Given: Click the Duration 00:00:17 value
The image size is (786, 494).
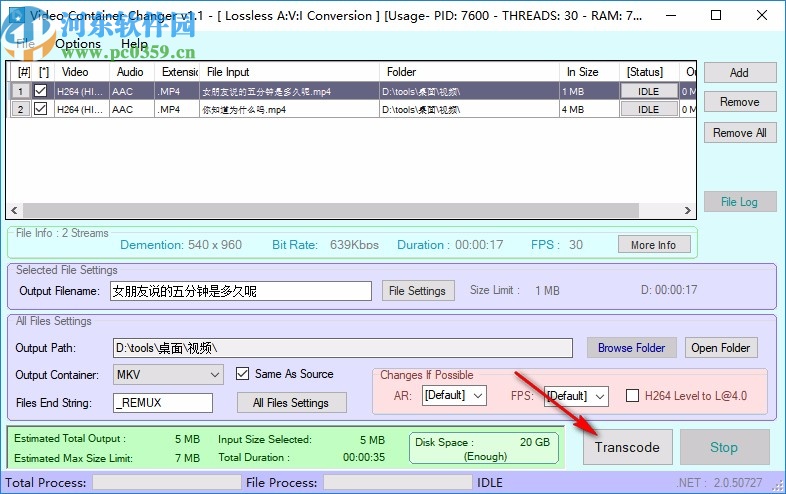Looking at the screenshot, I should 479,245.
